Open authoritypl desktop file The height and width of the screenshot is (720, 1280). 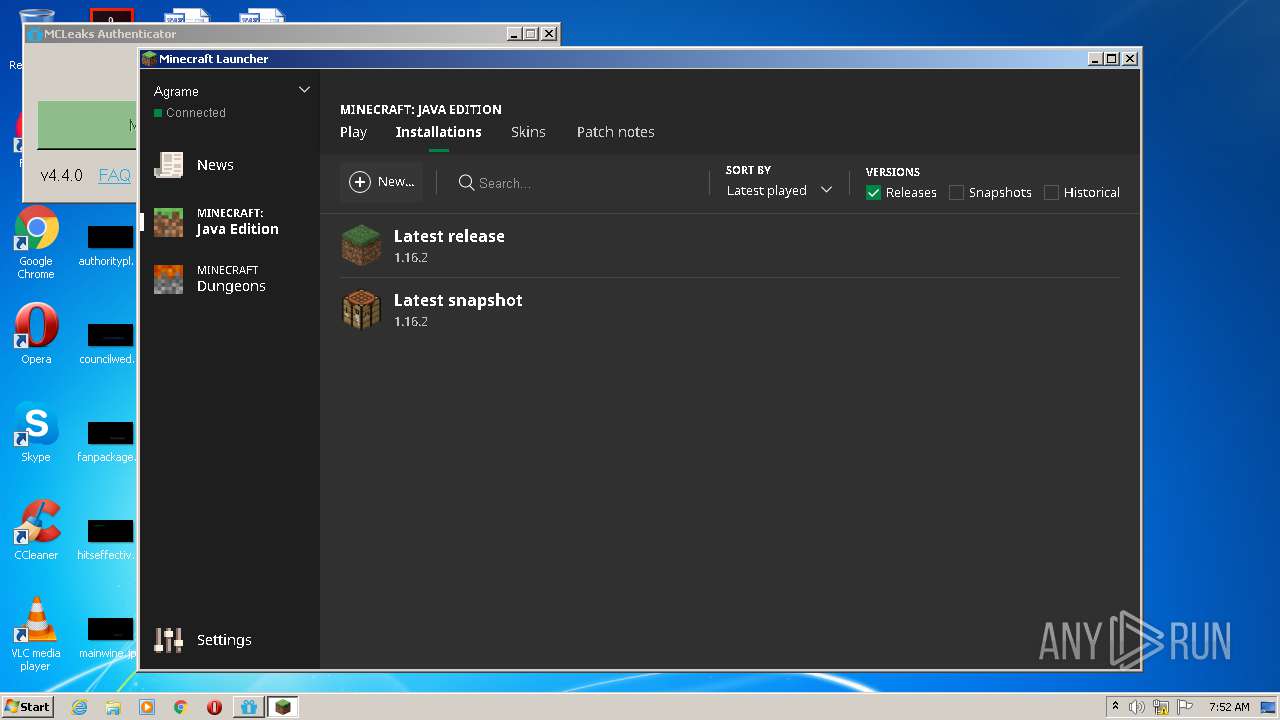106,244
